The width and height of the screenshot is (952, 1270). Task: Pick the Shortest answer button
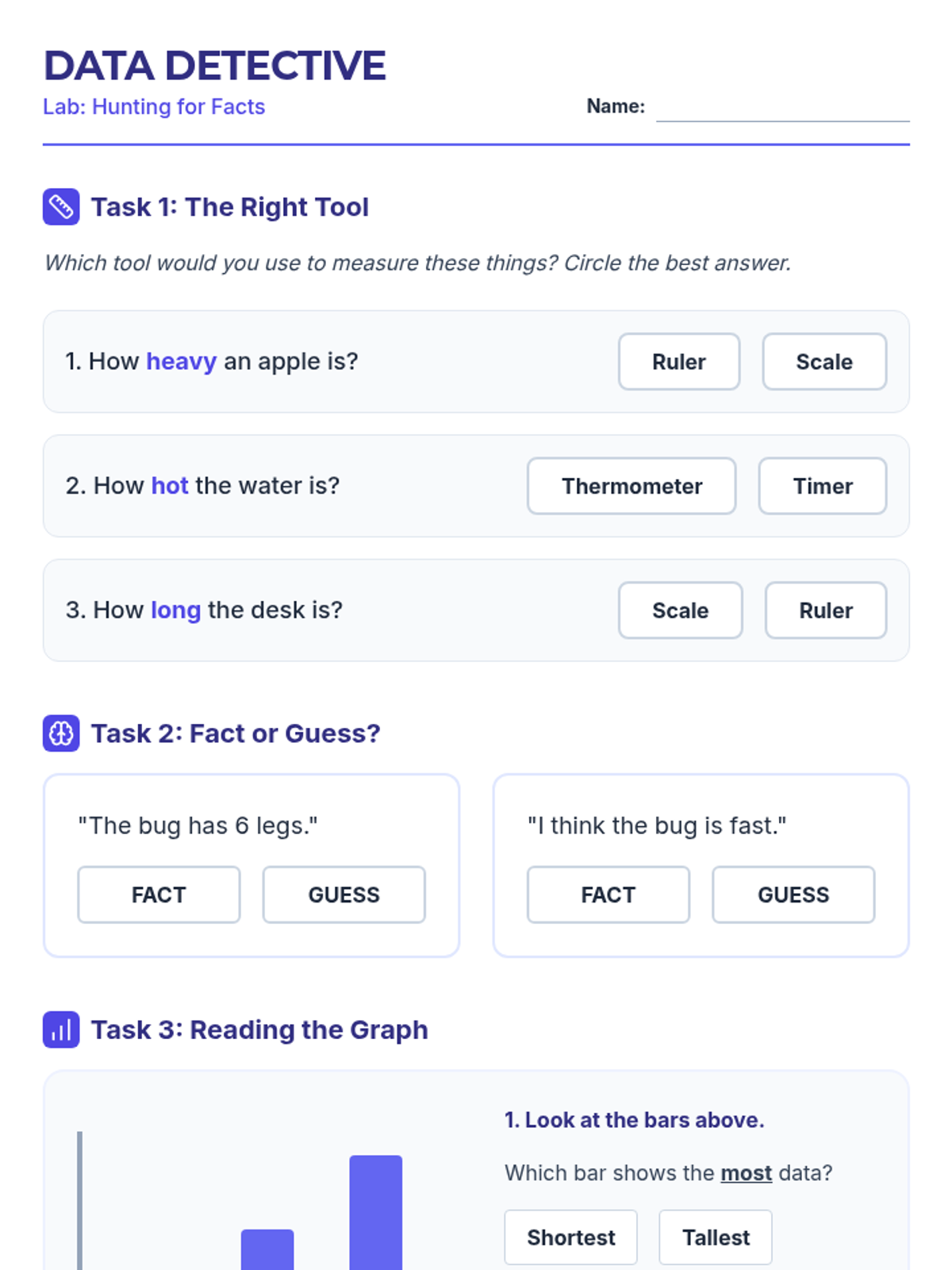570,1237
